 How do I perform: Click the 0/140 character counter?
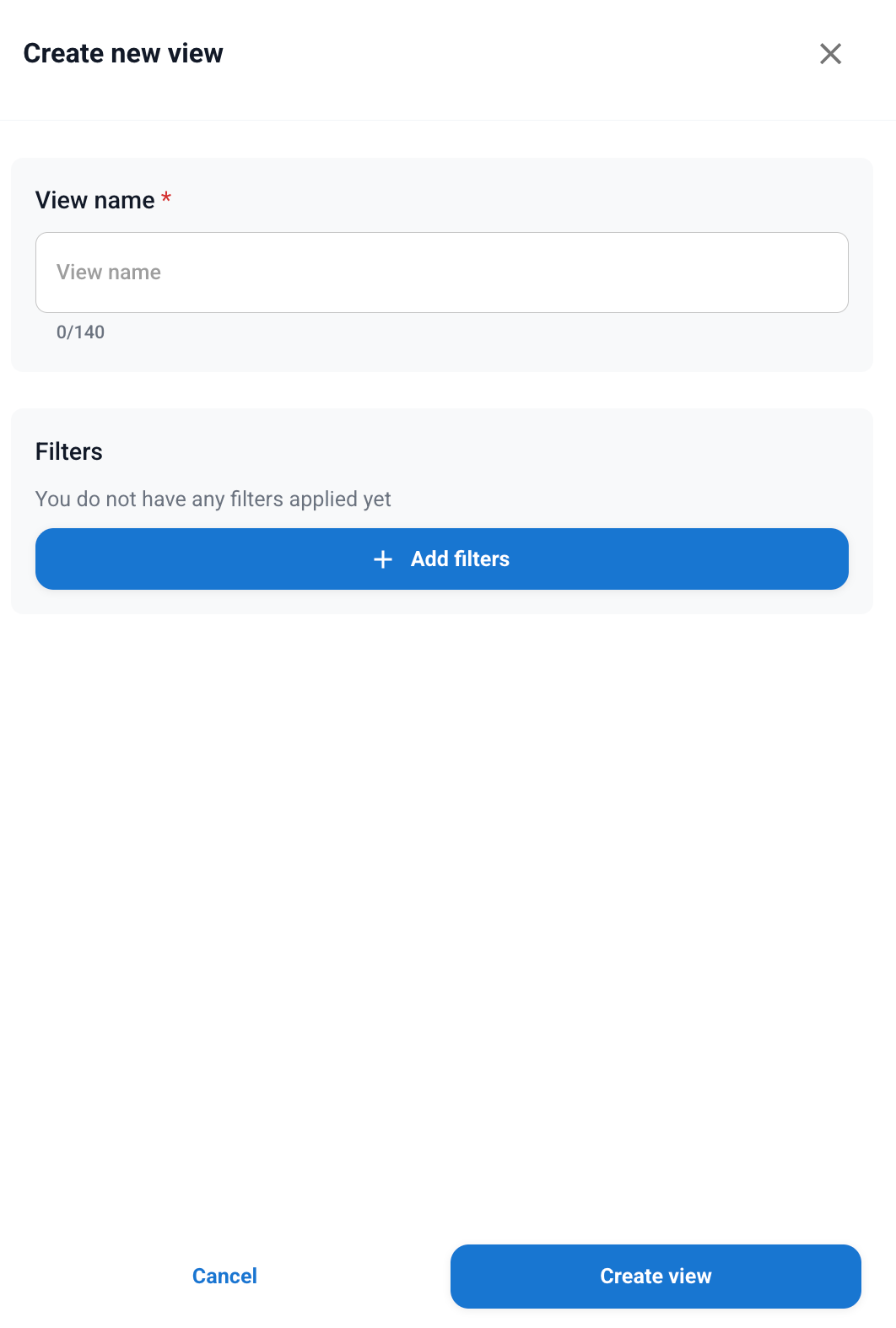click(80, 332)
